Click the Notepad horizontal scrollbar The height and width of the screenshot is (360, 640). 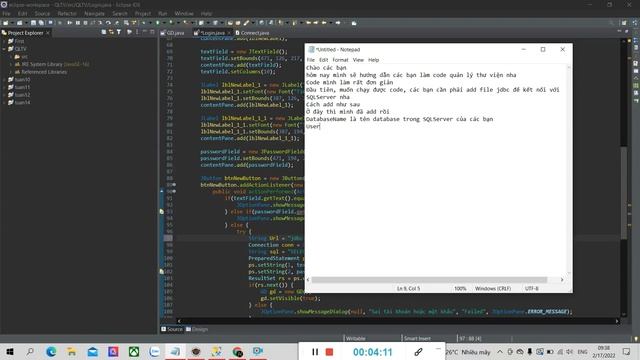point(429,280)
